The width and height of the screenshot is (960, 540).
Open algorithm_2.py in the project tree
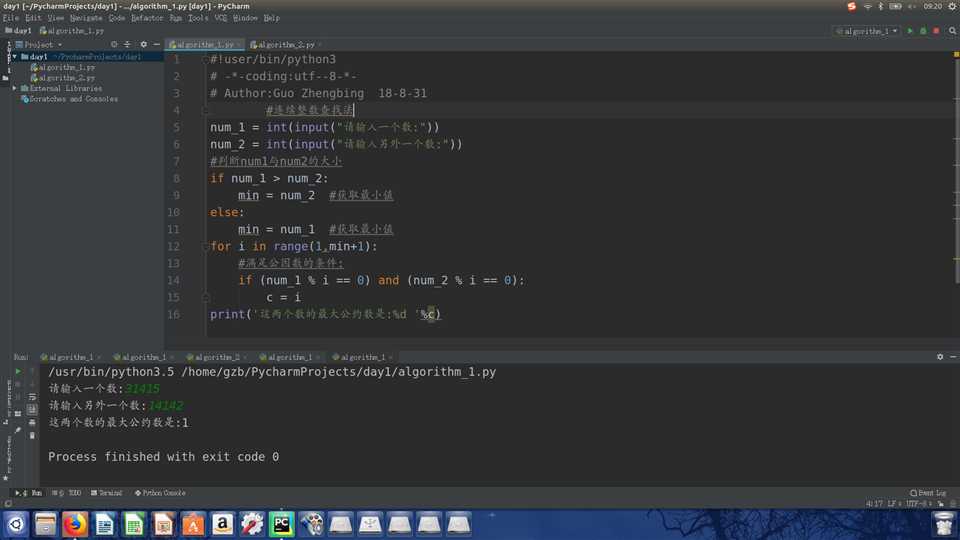pyautogui.click(x=62, y=78)
